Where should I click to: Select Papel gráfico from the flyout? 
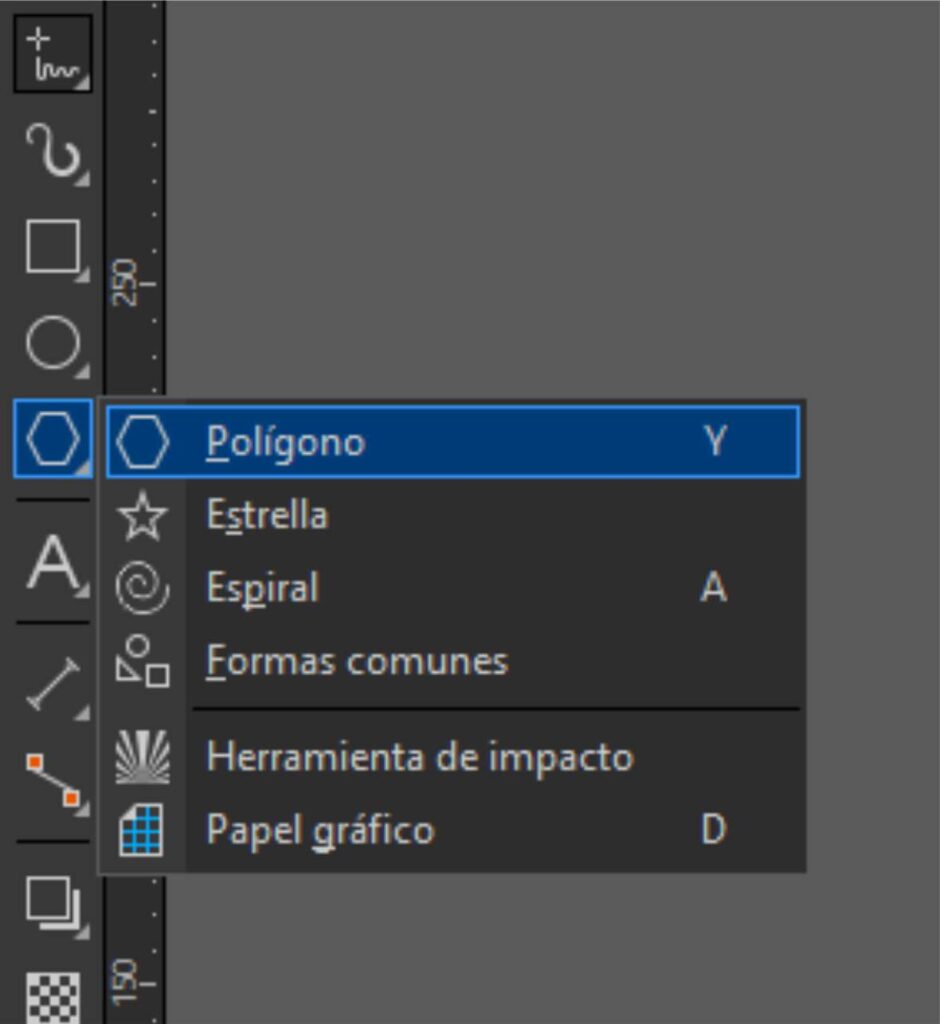[x=320, y=831]
